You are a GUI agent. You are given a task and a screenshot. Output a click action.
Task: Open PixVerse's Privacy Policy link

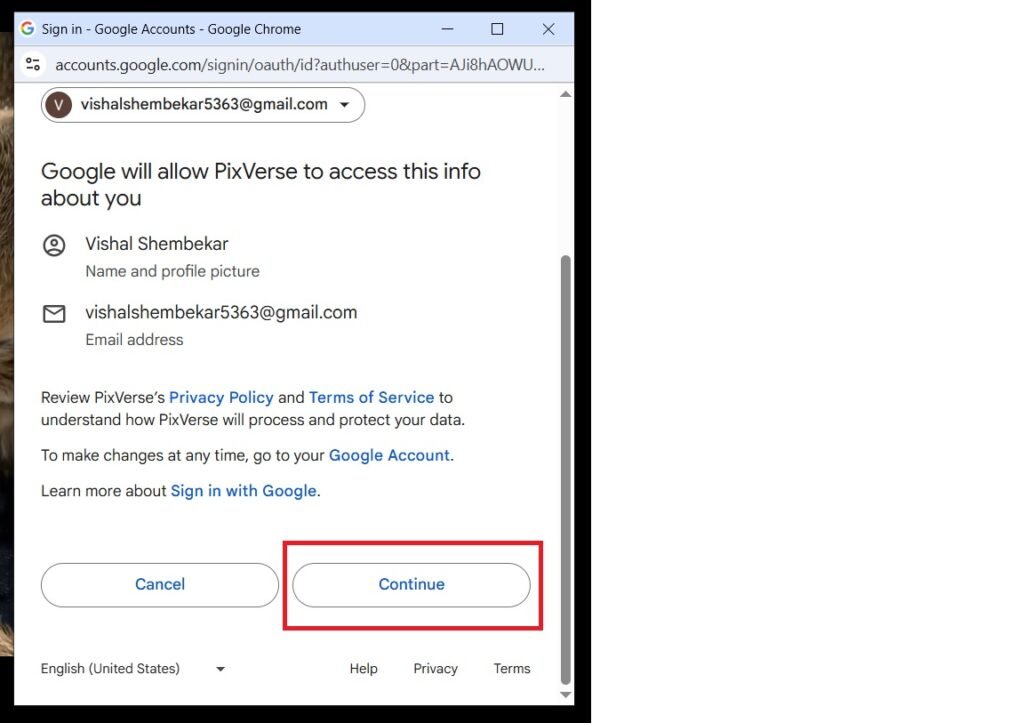[x=221, y=397]
